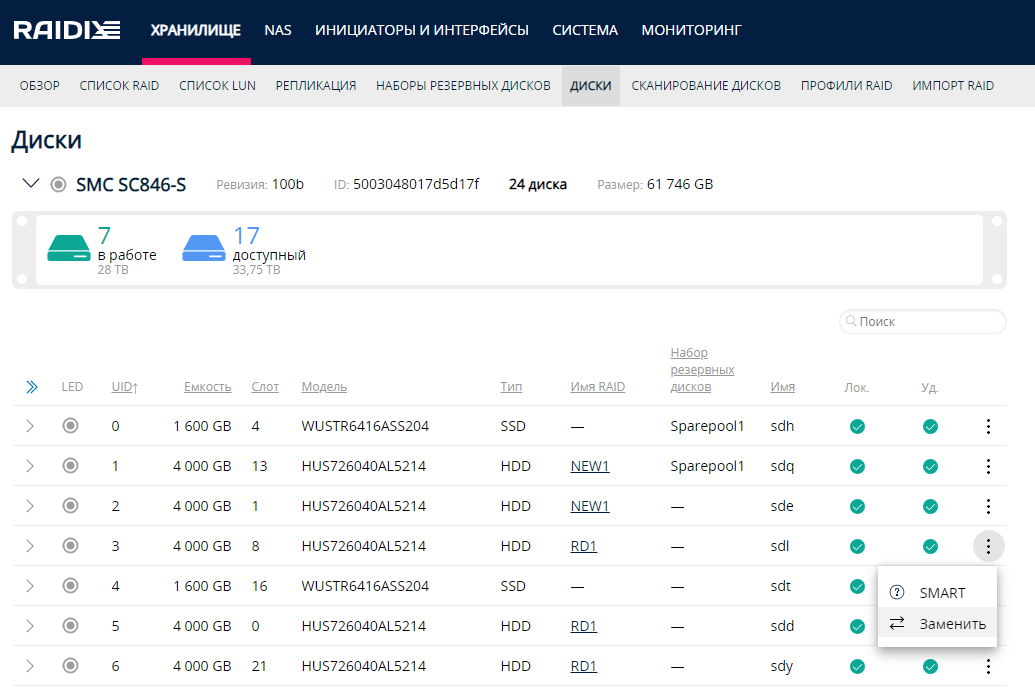This screenshot has height=690, width=1035.
Task: Open RD1 RAID link for disk sdl
Action: coord(584,547)
